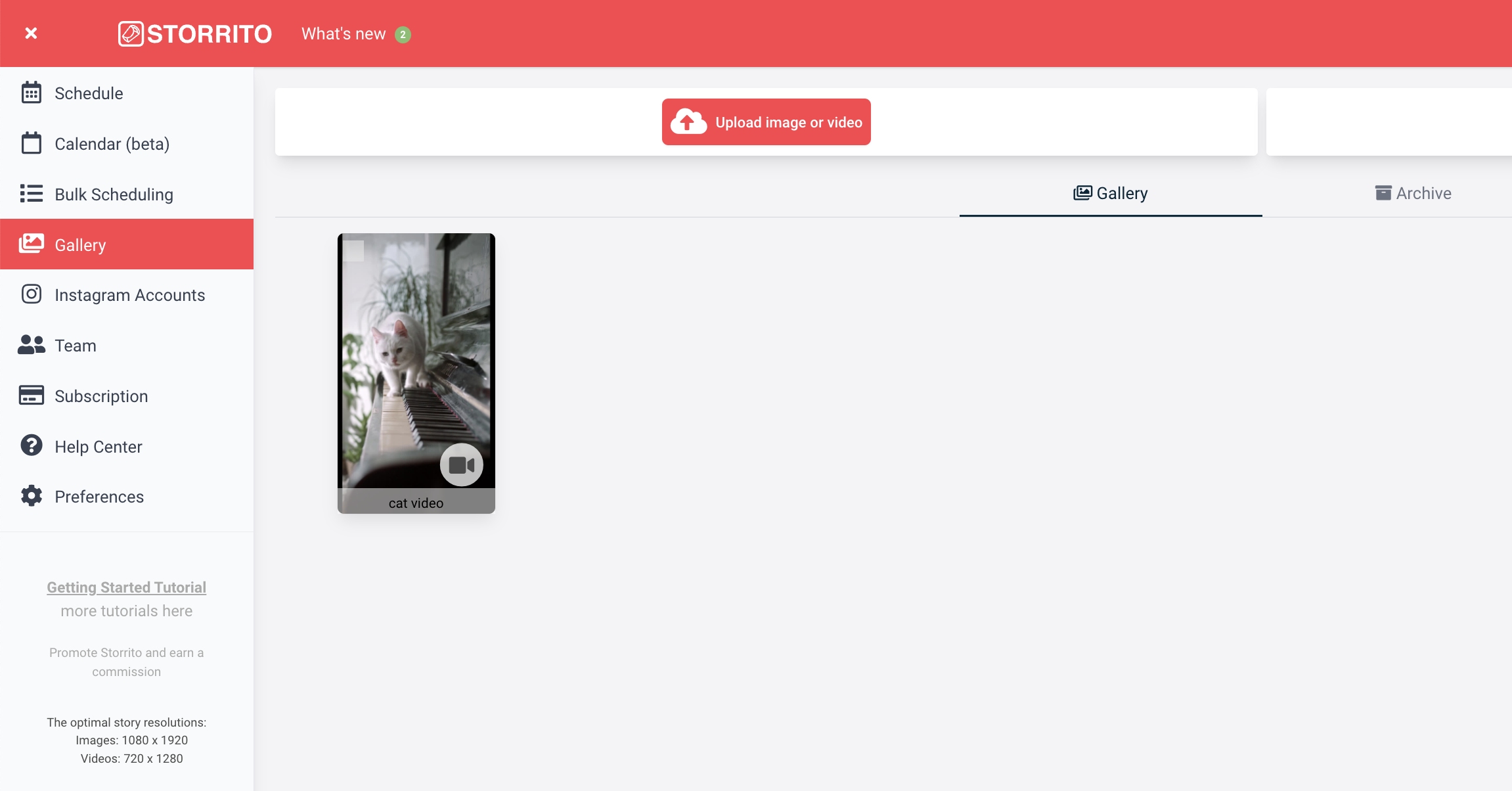Click more tutorials here link

click(126, 610)
